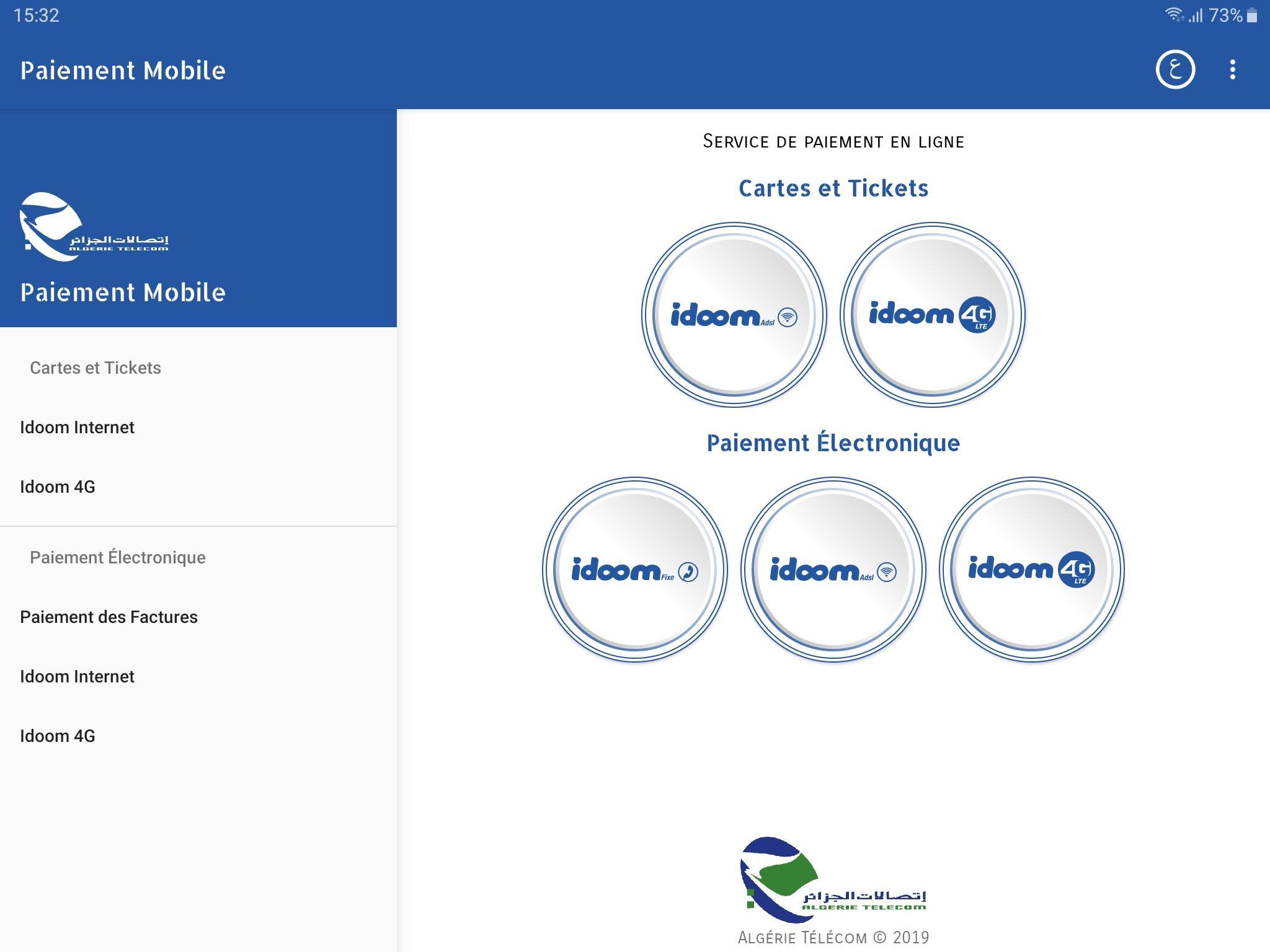The height and width of the screenshot is (952, 1270).
Task: Open Idoom 4G under Cartes et Tickets menu
Action: tap(198, 487)
